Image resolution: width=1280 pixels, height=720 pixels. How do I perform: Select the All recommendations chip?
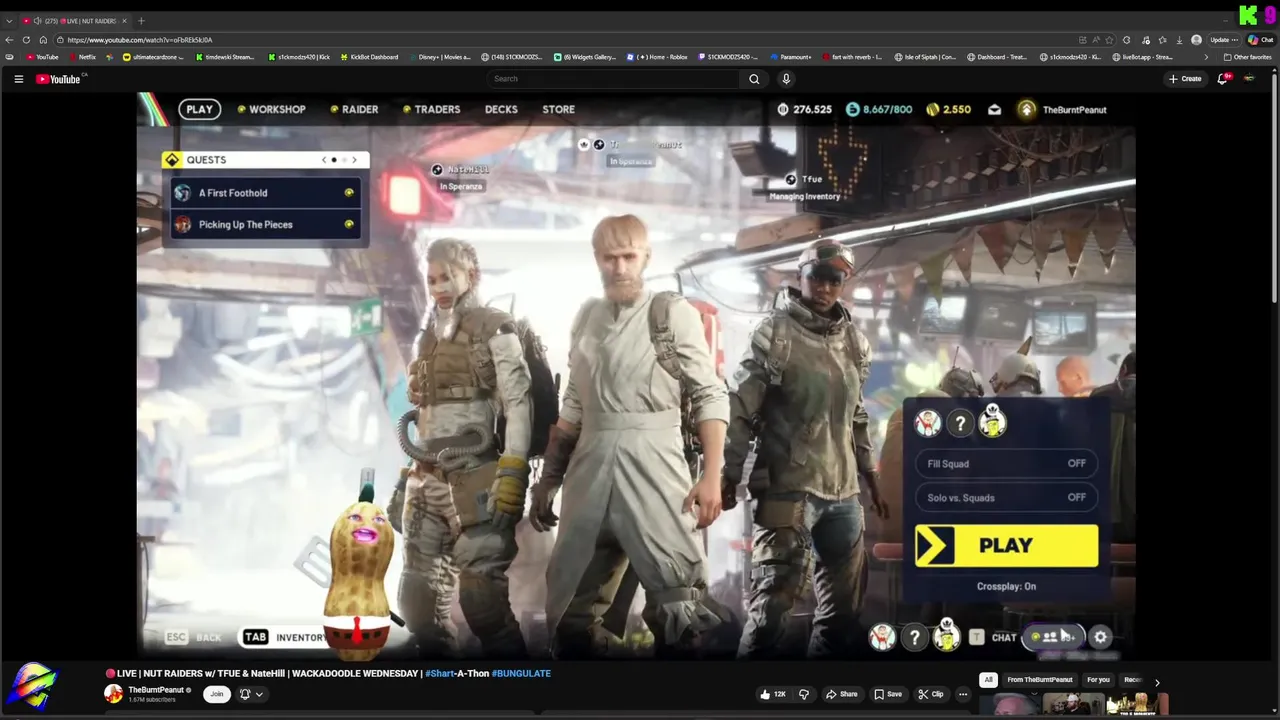tap(988, 680)
